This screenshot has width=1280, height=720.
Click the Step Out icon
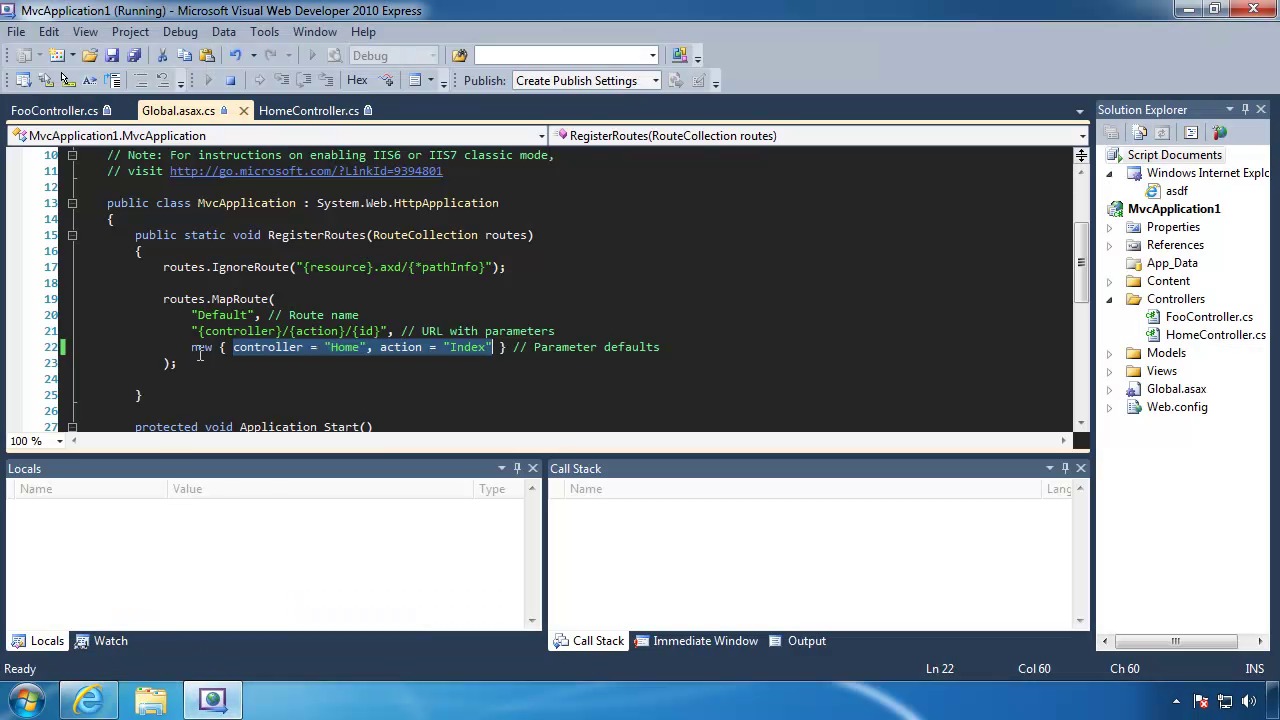327,81
